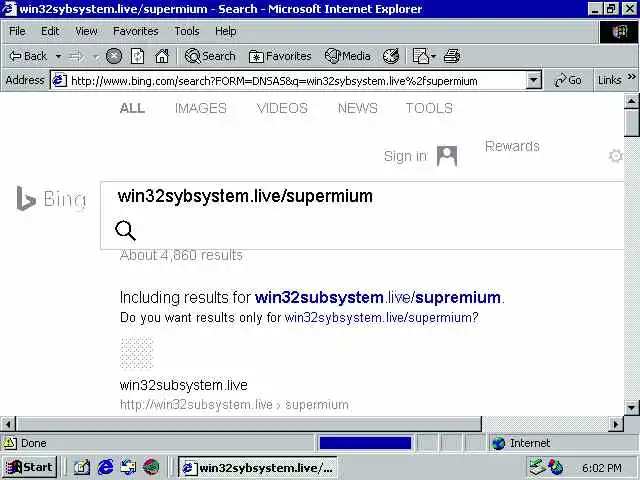
Task: Expand the Links toolbar chevron
Action: click(x=631, y=77)
